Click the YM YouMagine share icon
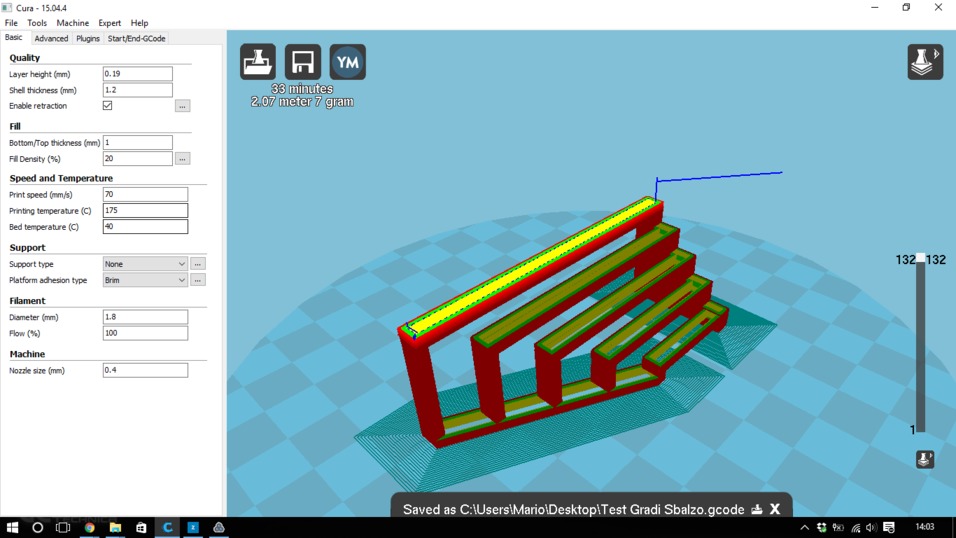956x538 pixels. [348, 62]
